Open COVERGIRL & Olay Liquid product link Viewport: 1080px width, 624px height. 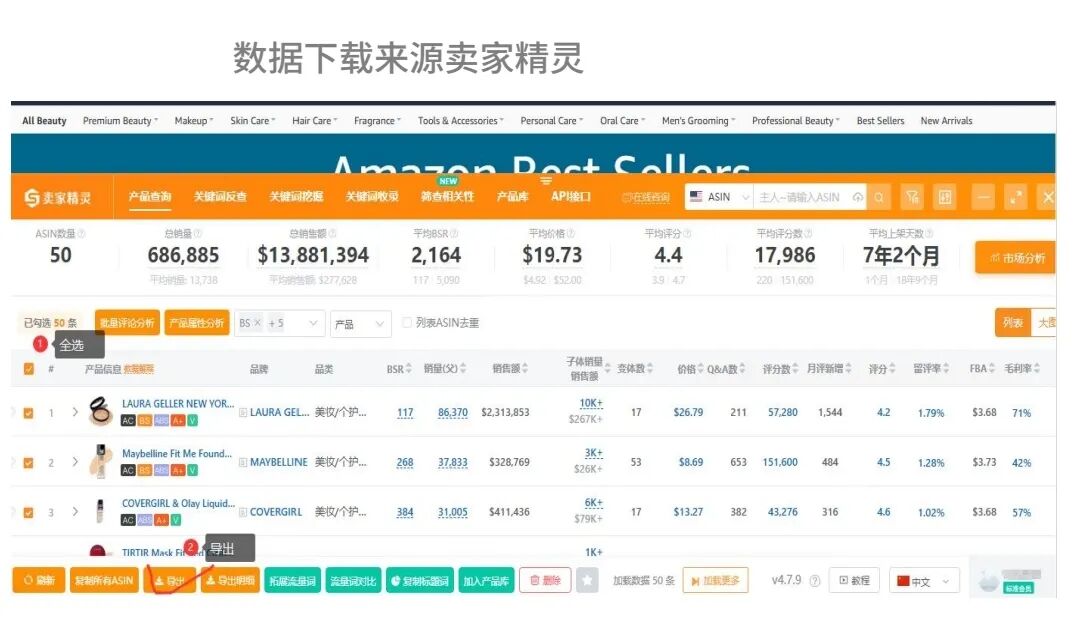pyautogui.click(x=178, y=503)
